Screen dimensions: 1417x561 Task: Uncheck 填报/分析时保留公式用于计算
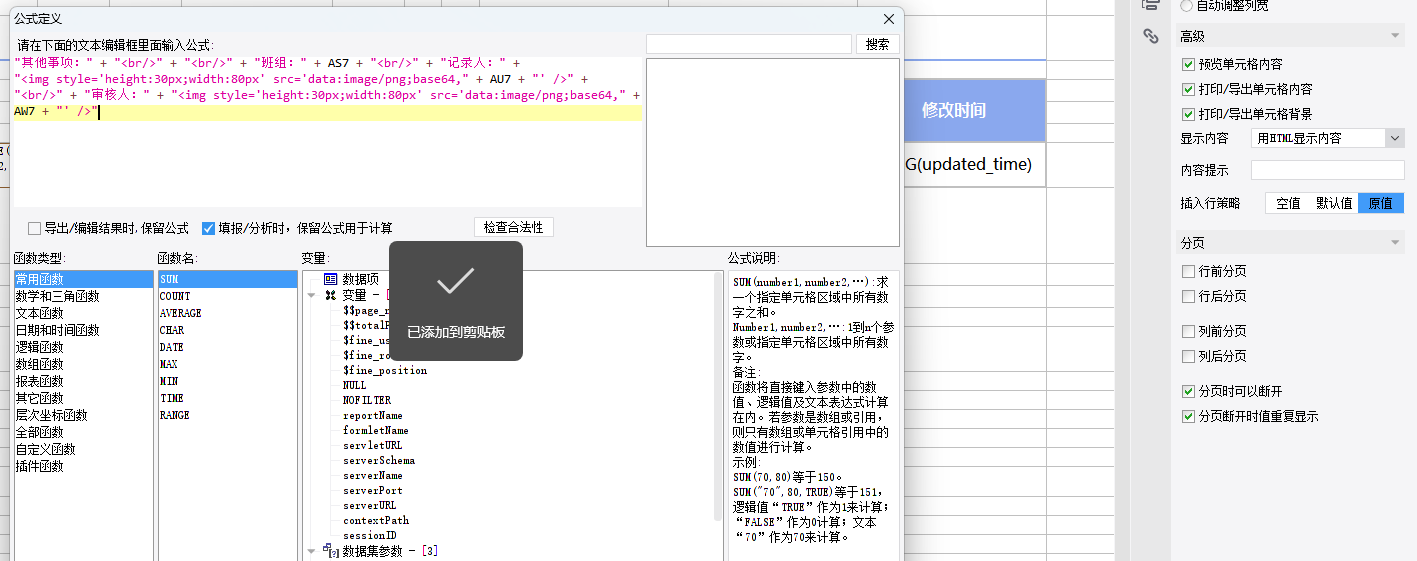(x=209, y=228)
